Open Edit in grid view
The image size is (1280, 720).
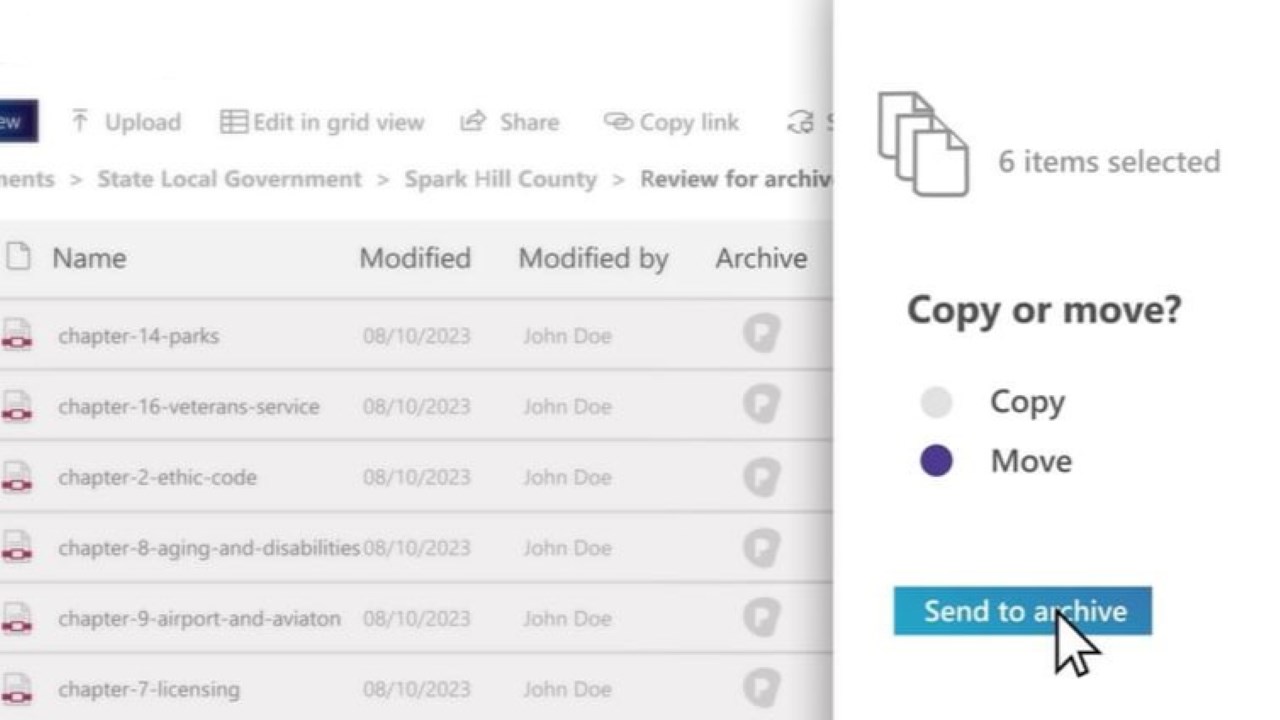pos(323,122)
